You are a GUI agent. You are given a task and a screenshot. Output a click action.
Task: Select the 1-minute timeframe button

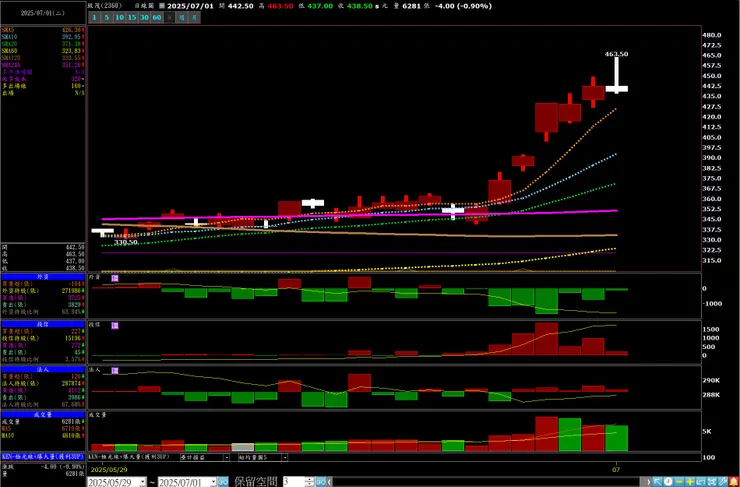93,17
